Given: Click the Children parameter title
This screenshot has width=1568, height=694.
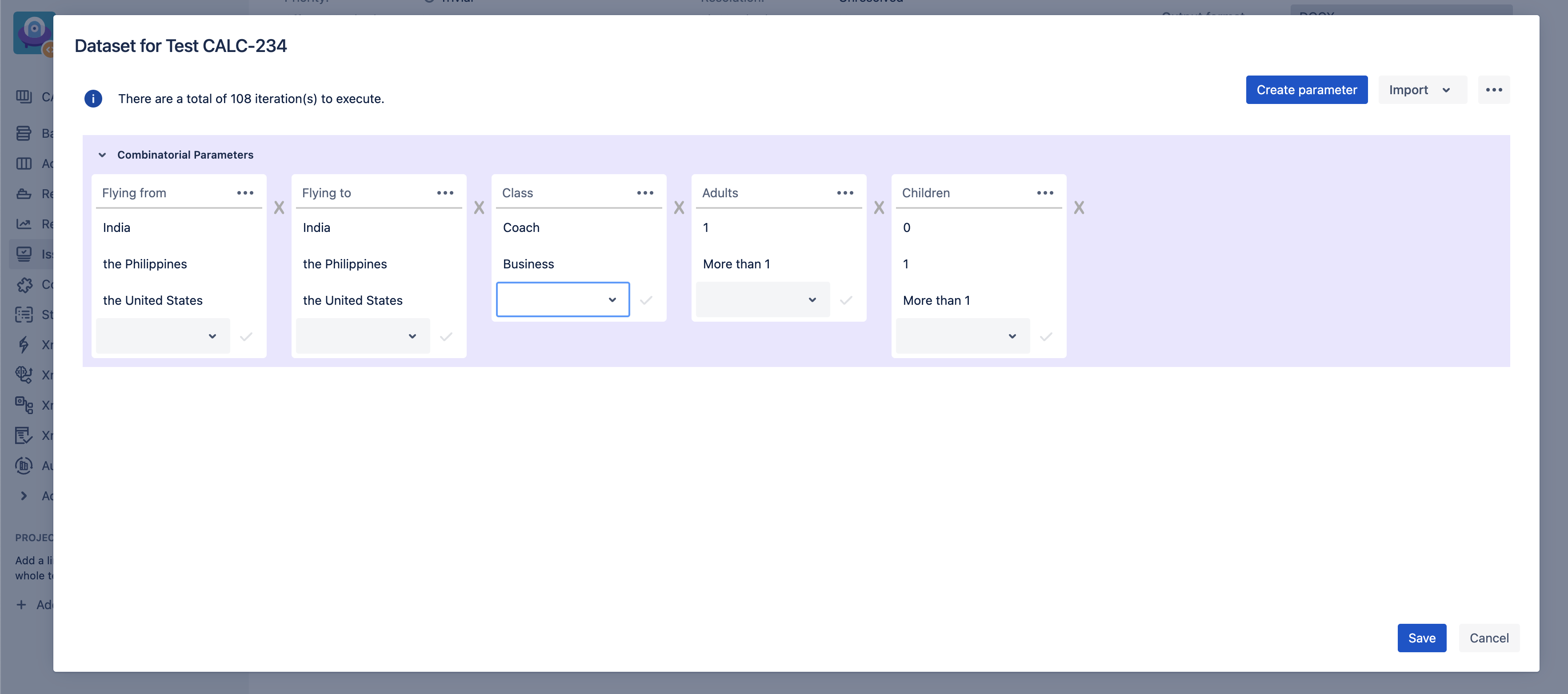Looking at the screenshot, I should pyautogui.click(x=926, y=193).
